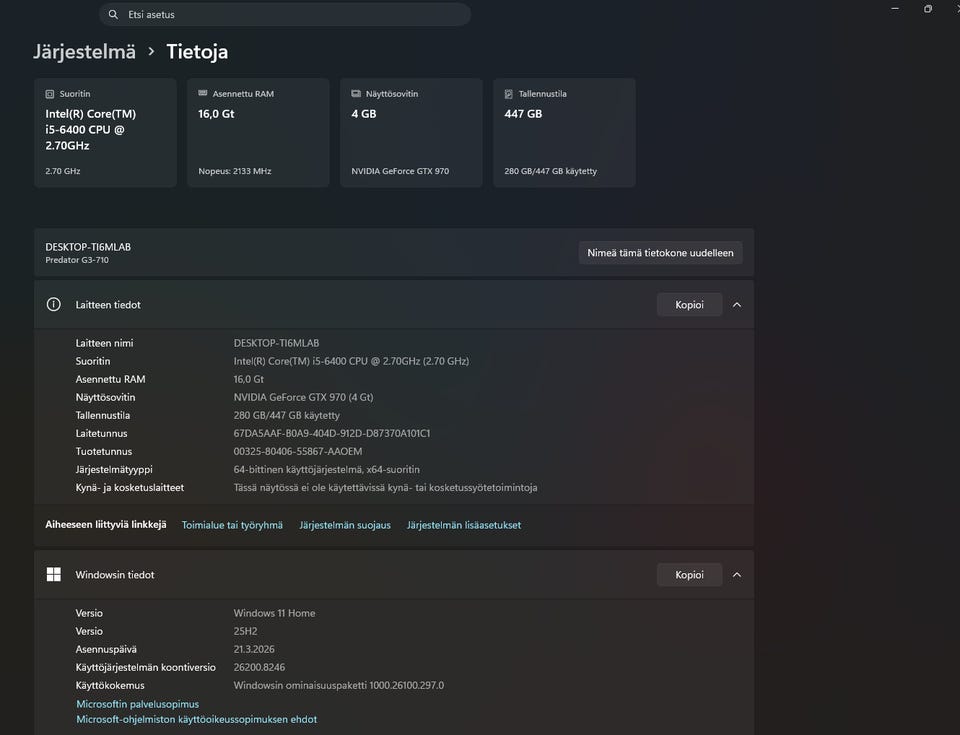Select the Laitteen nimi value DESKTOP-TI6MLAB
This screenshot has height=735, width=960.
[276, 343]
